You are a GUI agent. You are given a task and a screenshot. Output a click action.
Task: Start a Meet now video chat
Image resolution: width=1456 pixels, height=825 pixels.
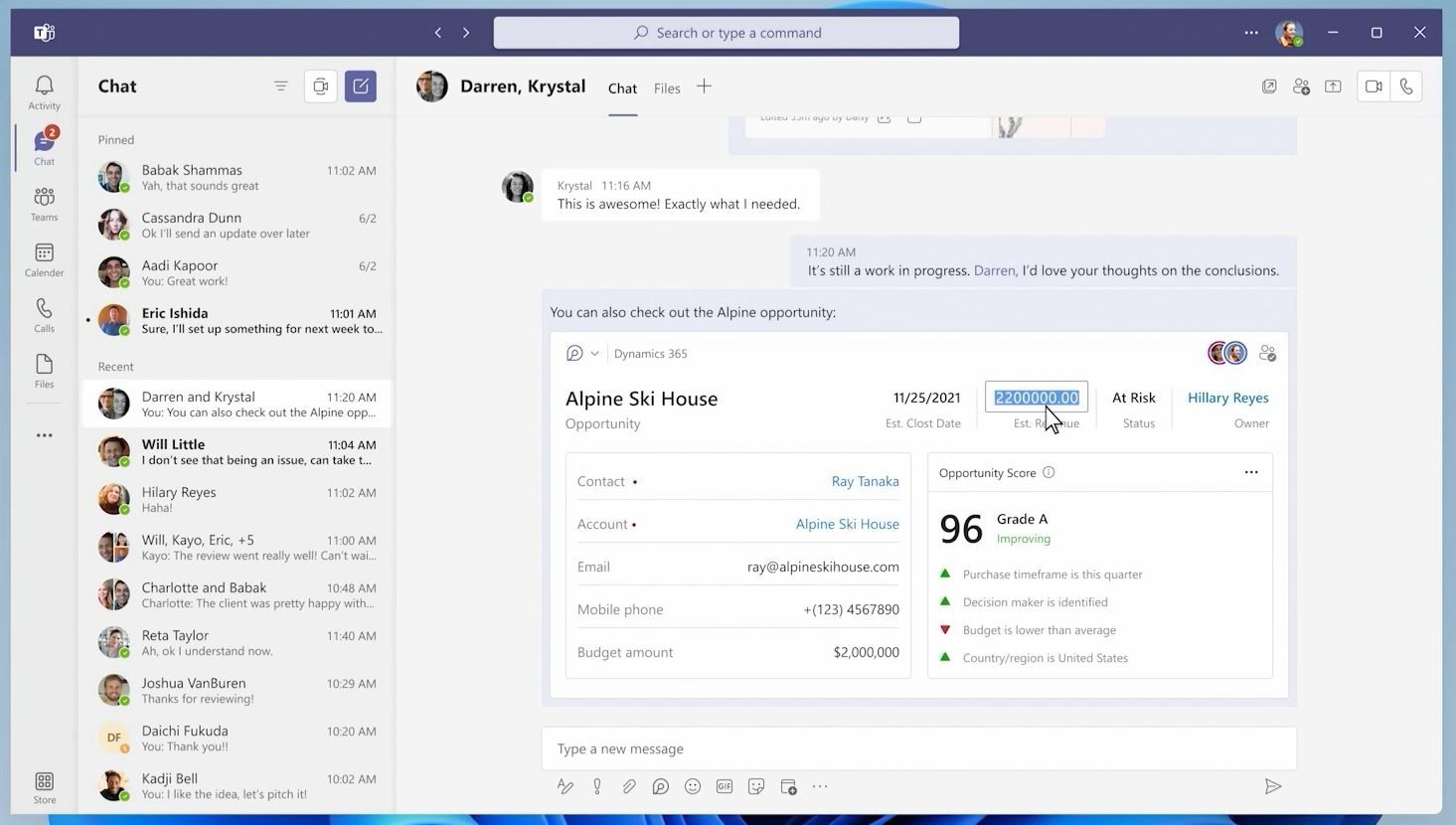[320, 86]
